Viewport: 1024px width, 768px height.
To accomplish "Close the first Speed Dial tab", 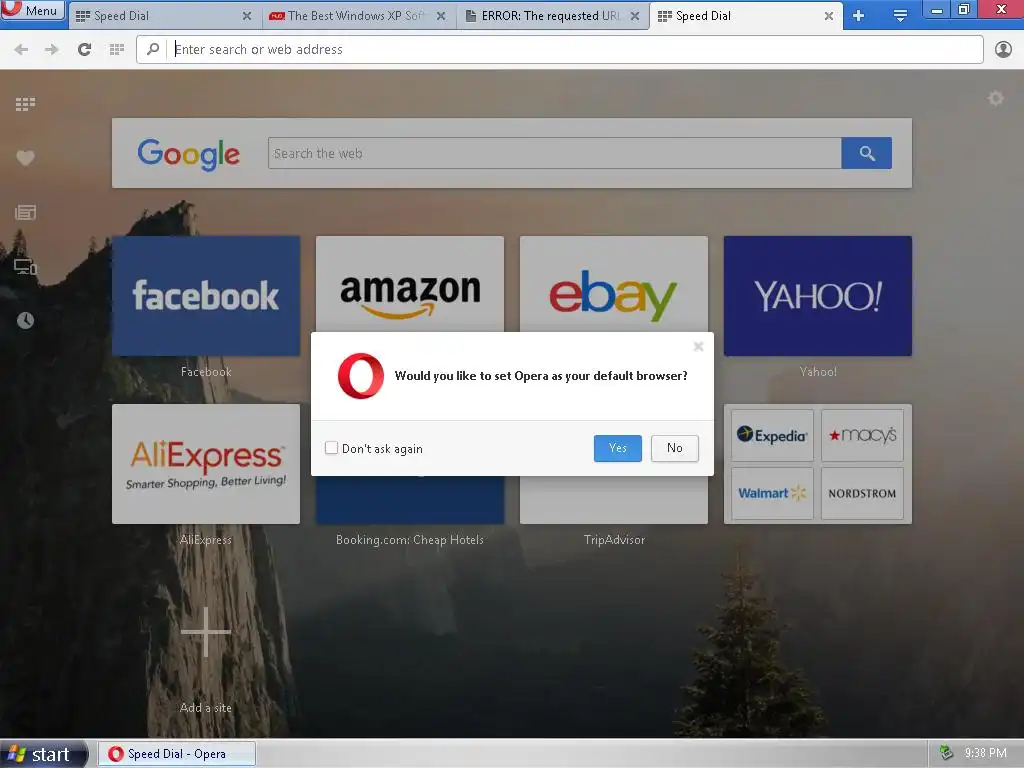I will (247, 16).
